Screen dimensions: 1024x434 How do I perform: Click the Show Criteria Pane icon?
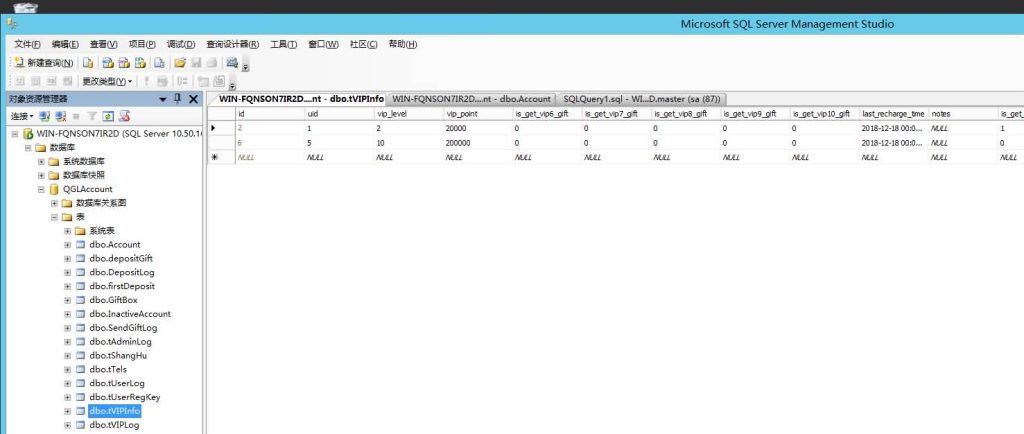pyautogui.click(x=35, y=81)
